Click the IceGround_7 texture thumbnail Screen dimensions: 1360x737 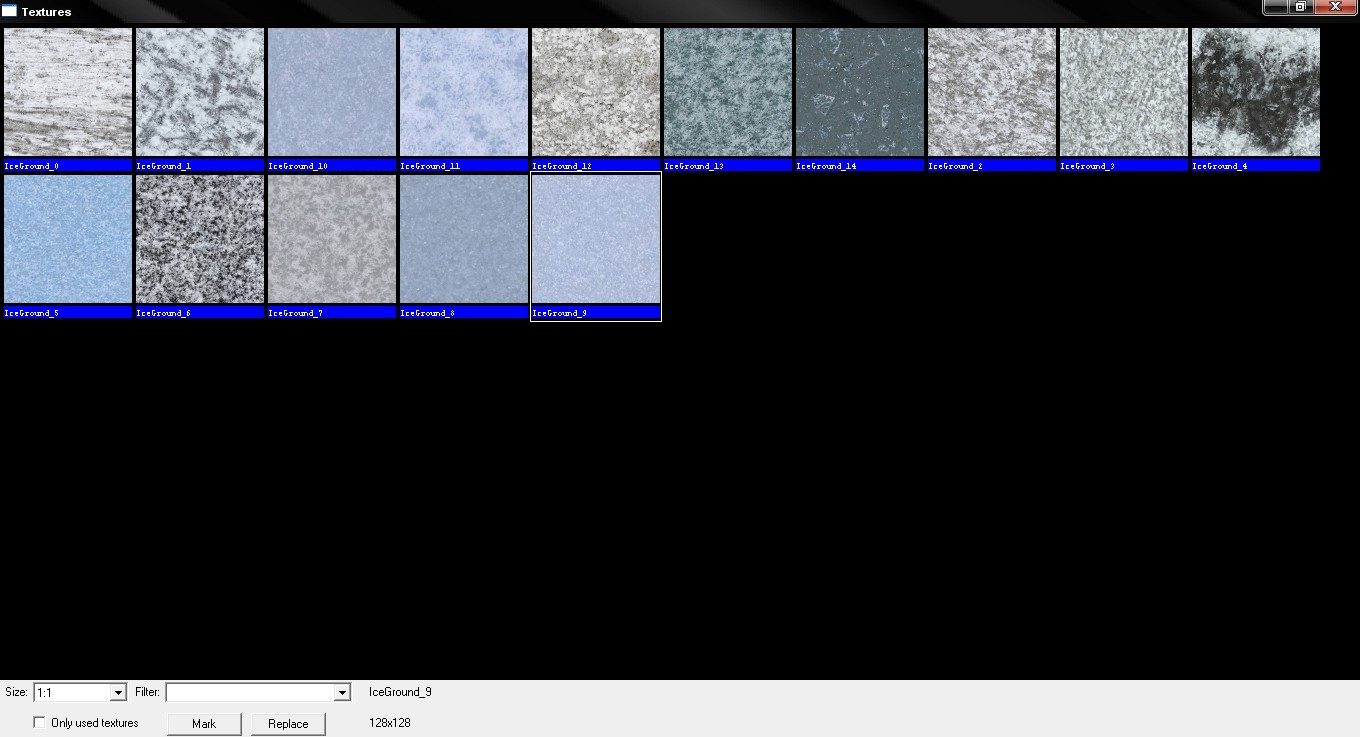pyautogui.click(x=332, y=239)
